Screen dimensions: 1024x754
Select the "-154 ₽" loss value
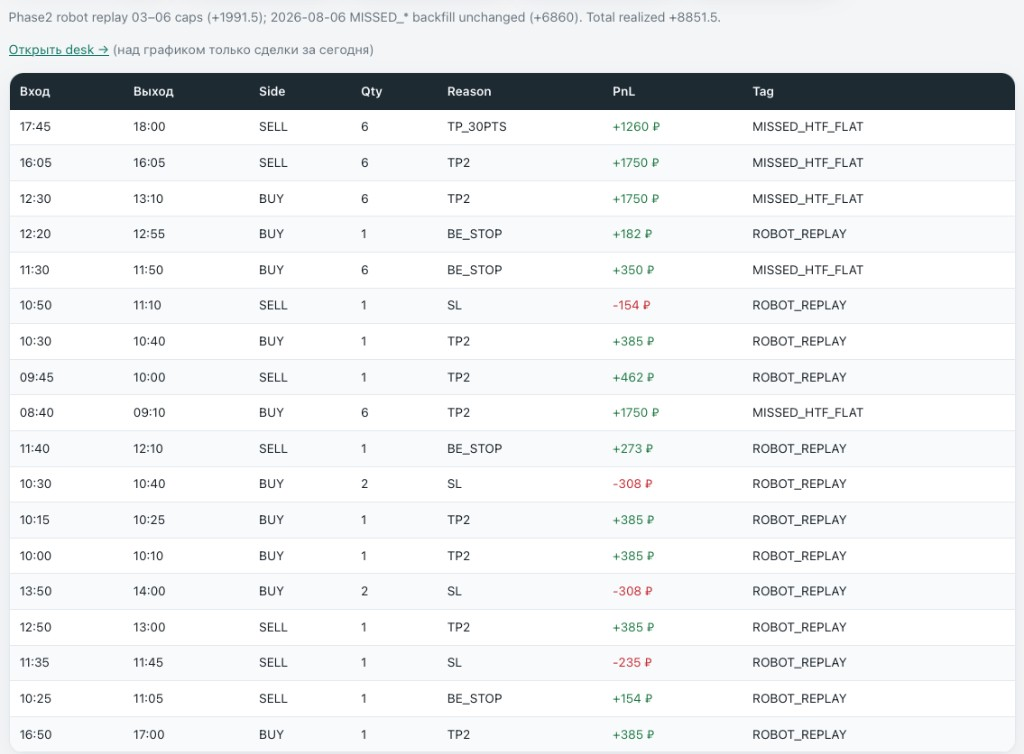tap(632, 305)
